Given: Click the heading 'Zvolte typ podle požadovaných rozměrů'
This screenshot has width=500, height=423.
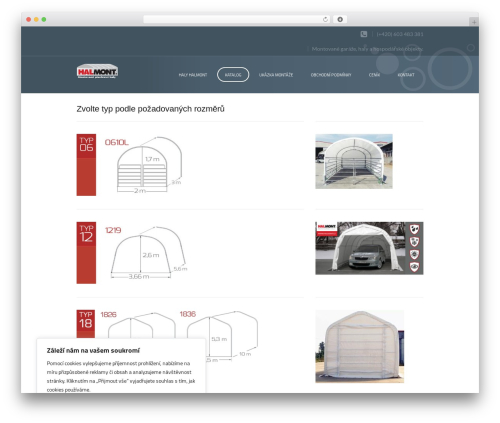Looking at the screenshot, I should [150, 109].
